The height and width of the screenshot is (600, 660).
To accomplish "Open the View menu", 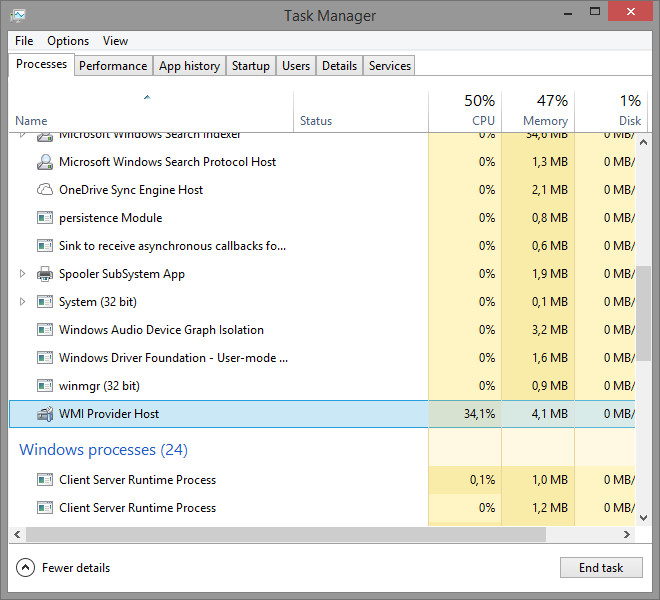I will click(x=115, y=41).
